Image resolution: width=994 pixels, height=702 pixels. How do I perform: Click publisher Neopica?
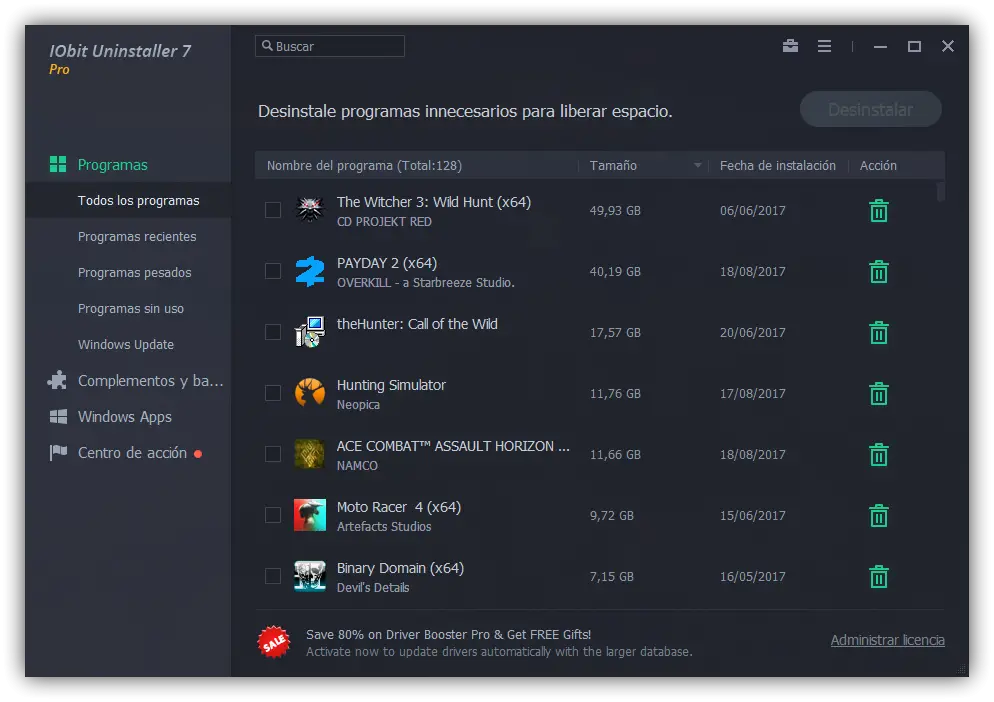(358, 405)
